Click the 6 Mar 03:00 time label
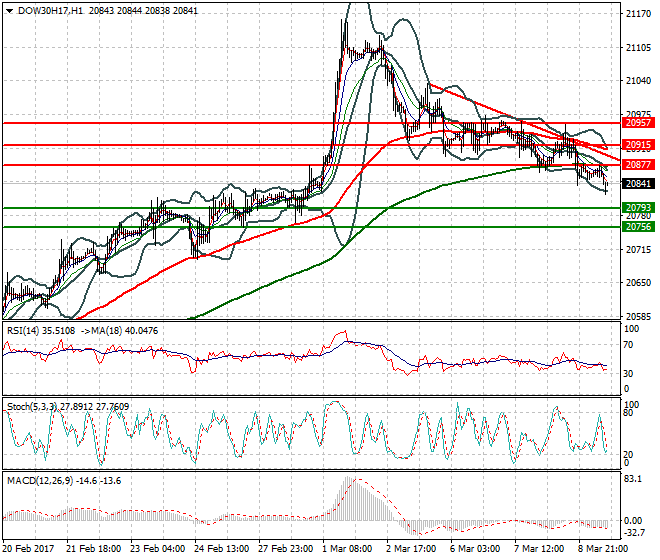 [x=475, y=549]
